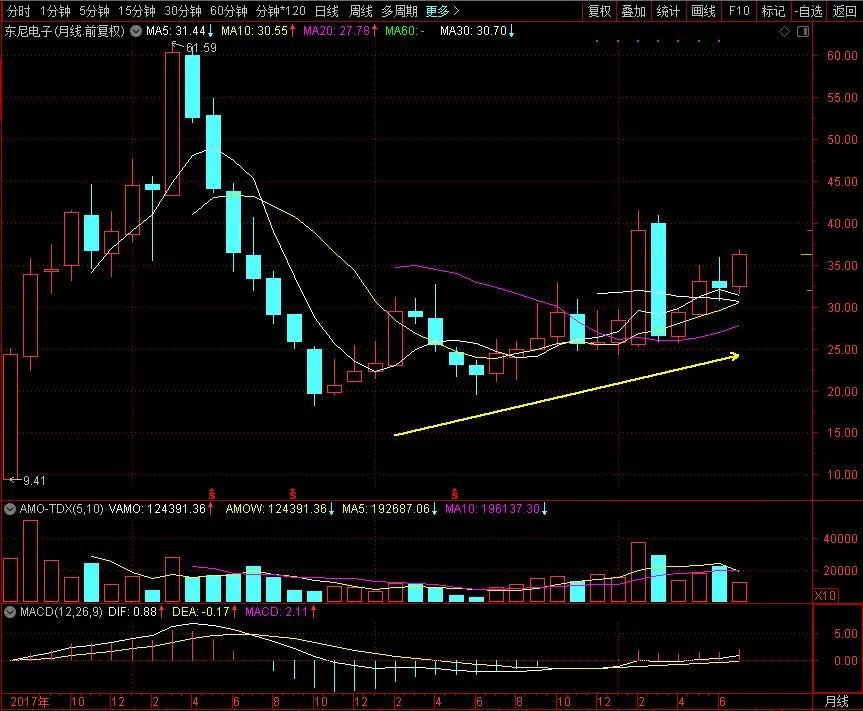The width and height of the screenshot is (863, 711).
Task: Click the MA10: 30.55 value
Action: (x=258, y=31)
